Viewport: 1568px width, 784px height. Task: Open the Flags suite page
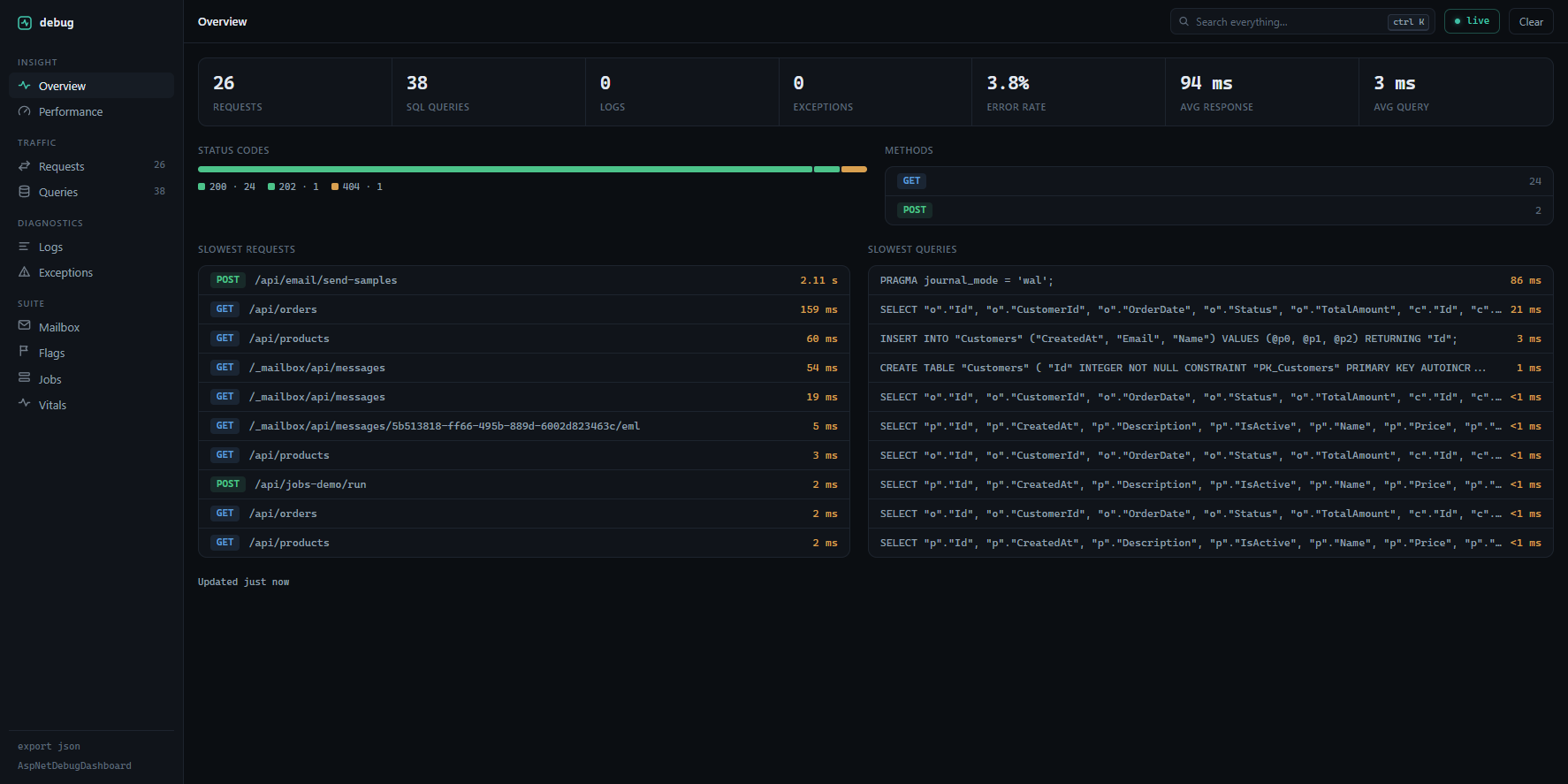point(91,353)
